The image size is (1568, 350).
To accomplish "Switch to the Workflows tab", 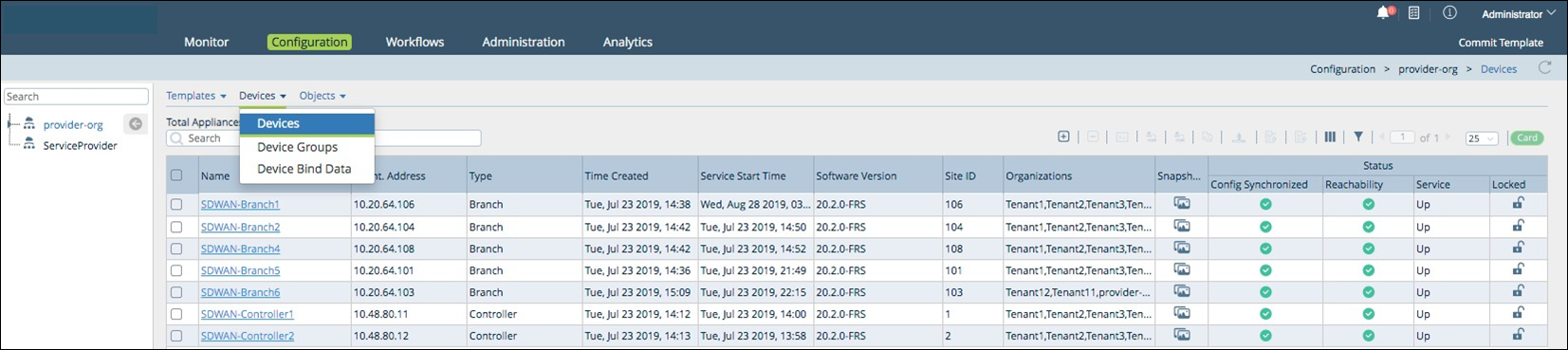I will tap(415, 42).
